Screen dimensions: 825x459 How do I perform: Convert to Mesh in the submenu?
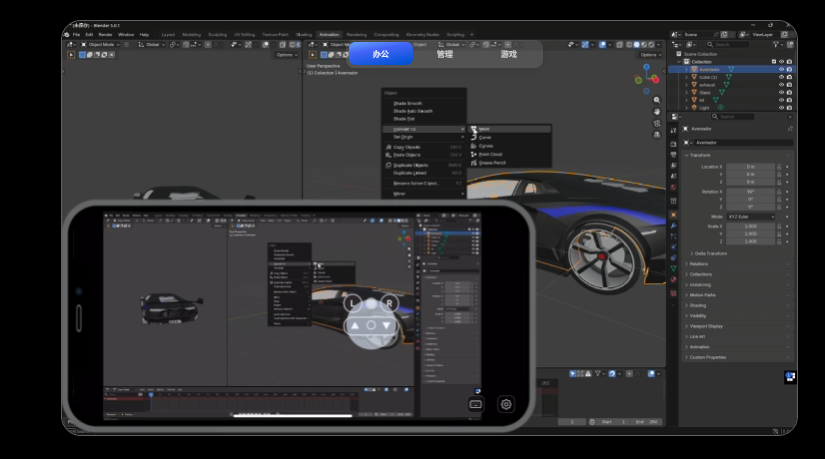[509, 129]
